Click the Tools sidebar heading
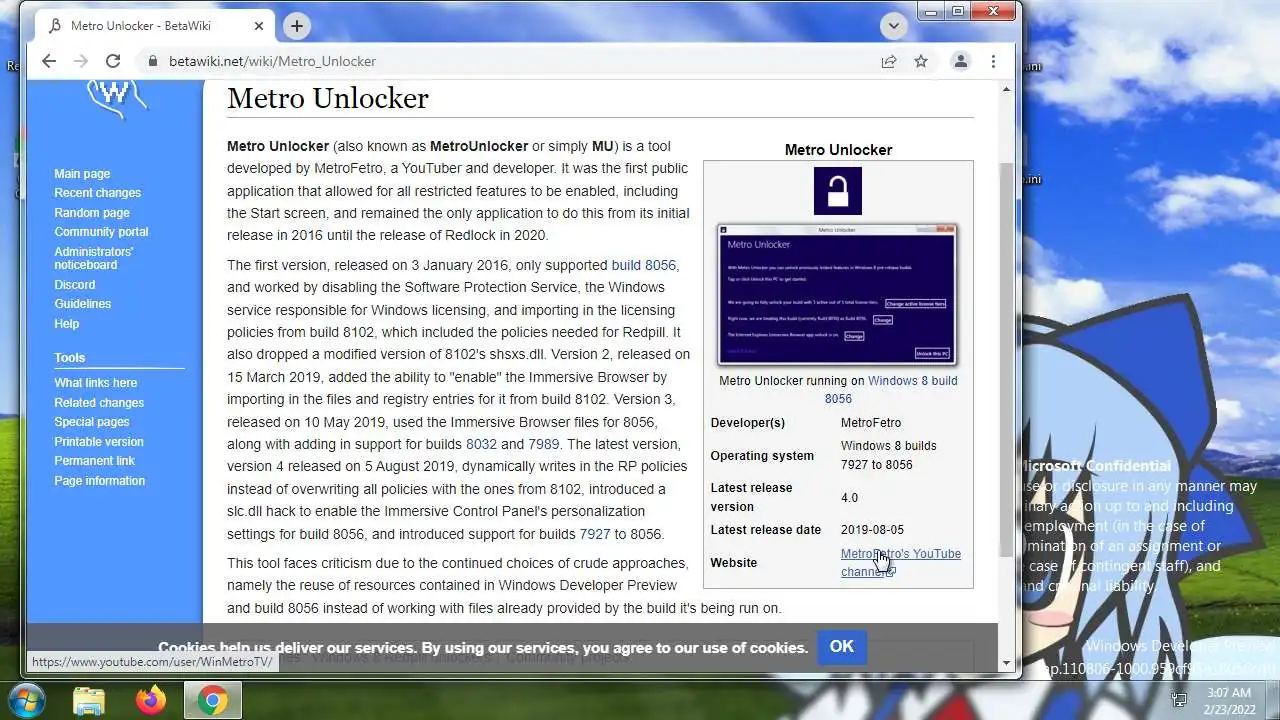This screenshot has width=1280, height=720. tap(70, 358)
